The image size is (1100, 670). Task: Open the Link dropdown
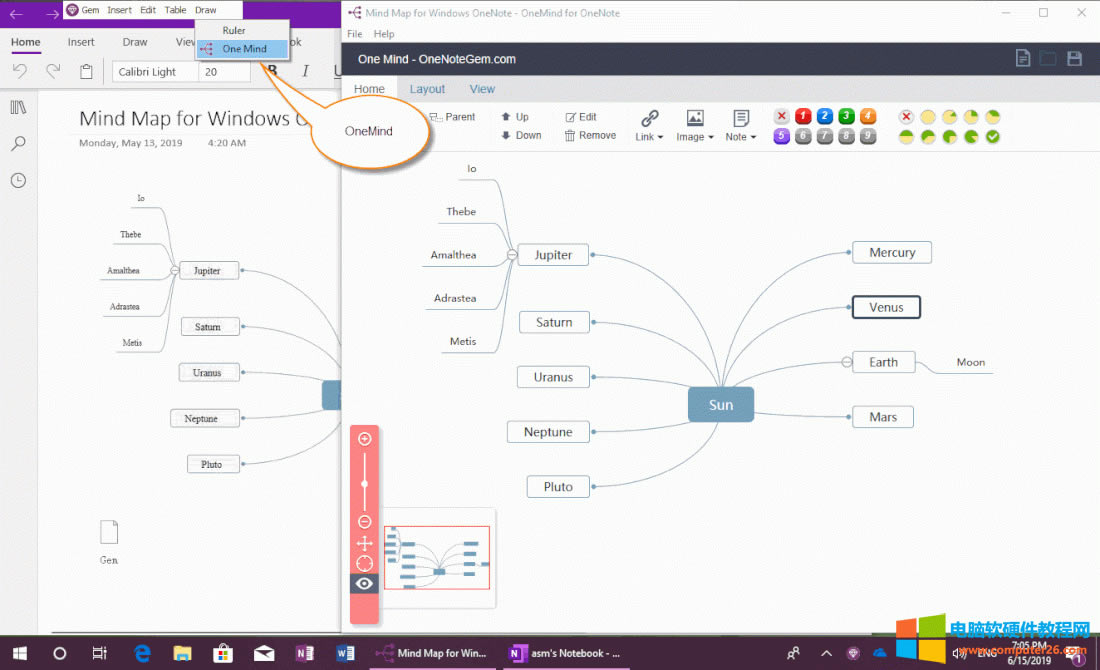pyautogui.click(x=649, y=126)
